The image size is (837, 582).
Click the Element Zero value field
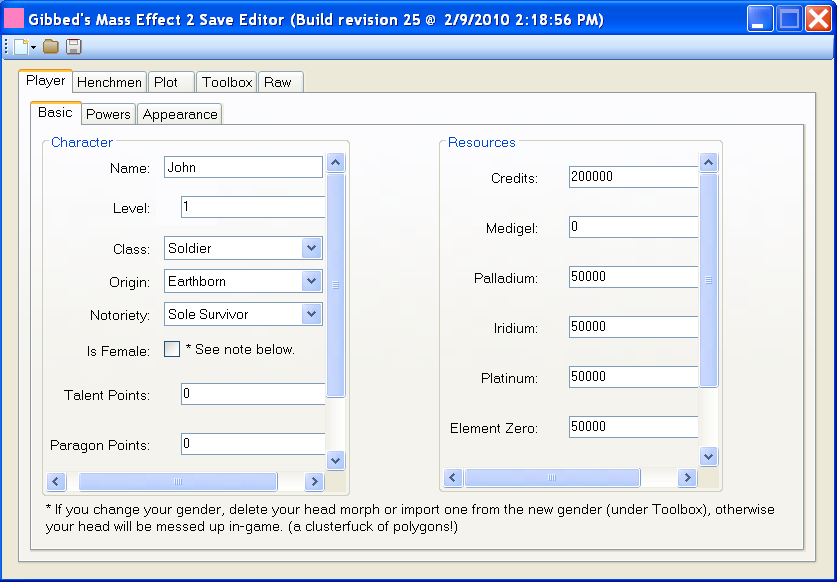634,427
